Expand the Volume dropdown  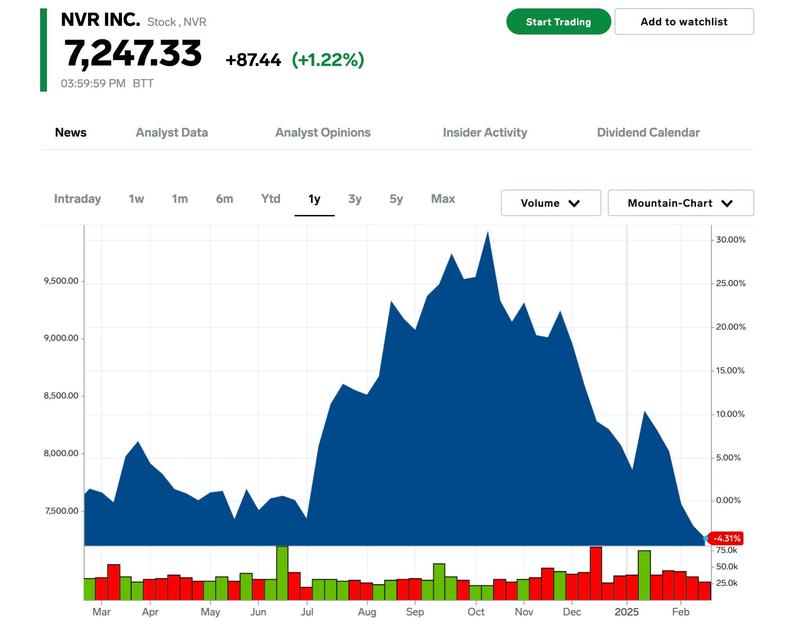click(550, 203)
